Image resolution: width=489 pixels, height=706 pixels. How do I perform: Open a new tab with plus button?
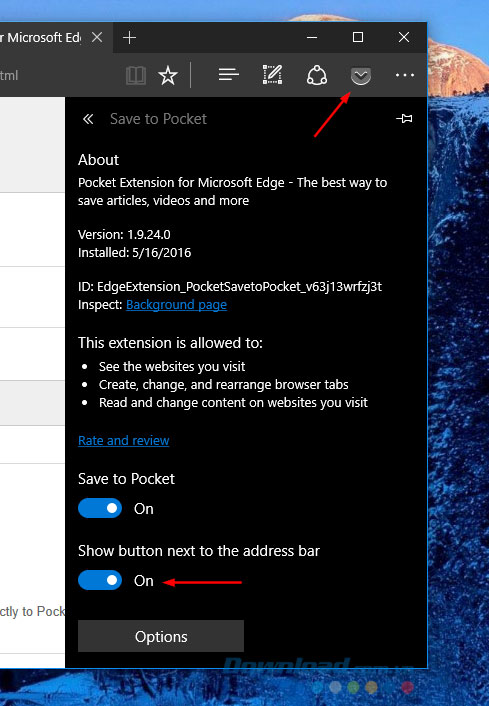(x=129, y=38)
